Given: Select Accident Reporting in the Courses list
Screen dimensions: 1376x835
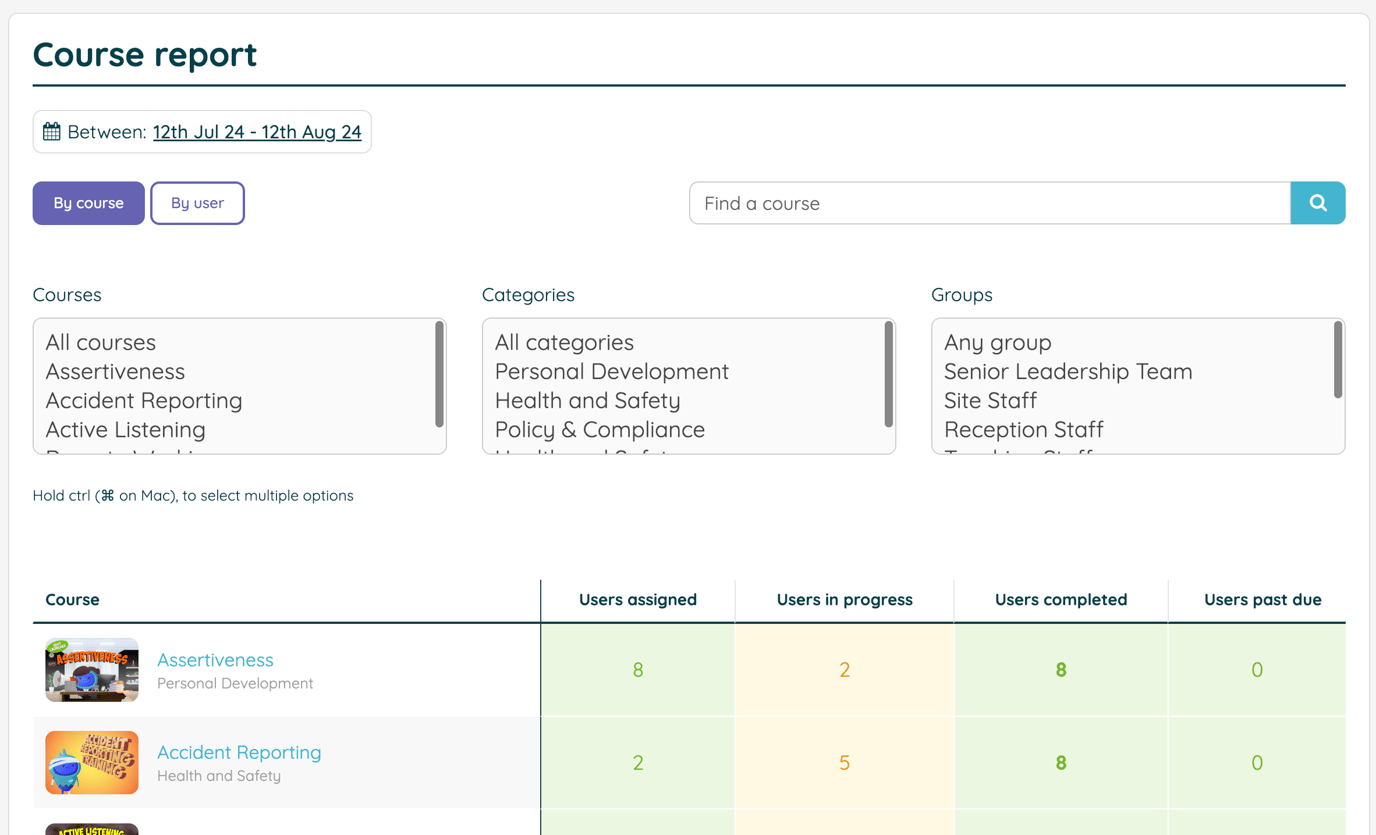Looking at the screenshot, I should point(143,400).
